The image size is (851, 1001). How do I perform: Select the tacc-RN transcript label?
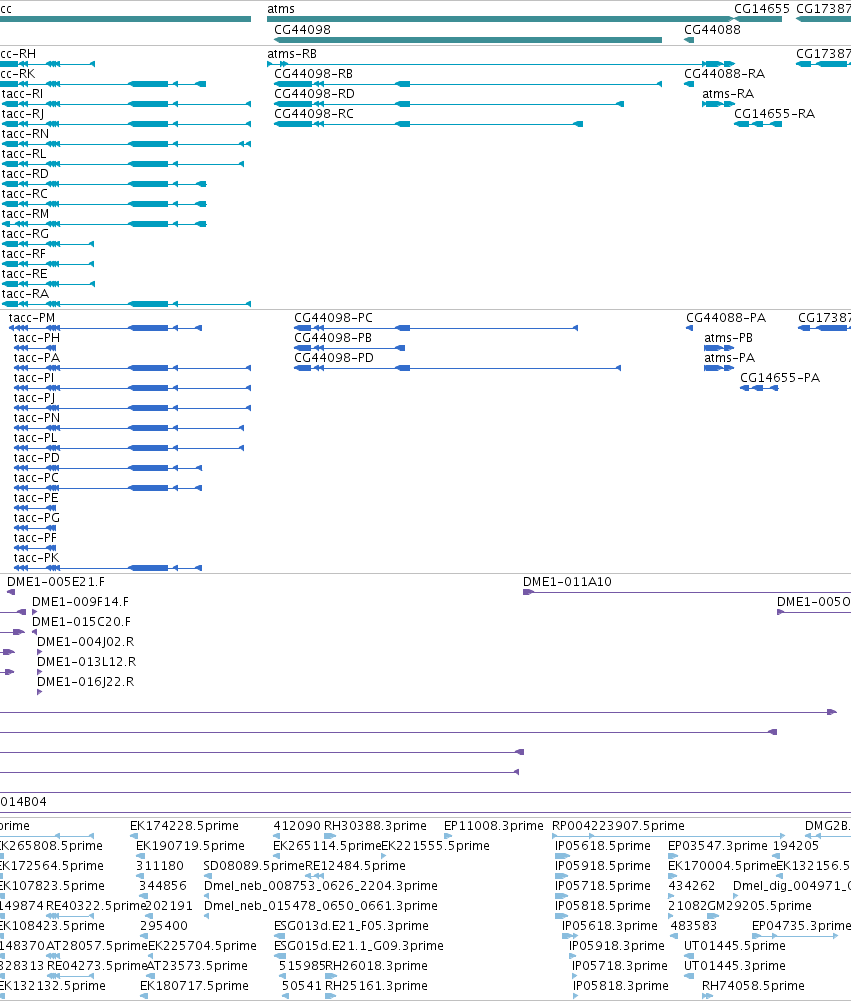point(26,133)
